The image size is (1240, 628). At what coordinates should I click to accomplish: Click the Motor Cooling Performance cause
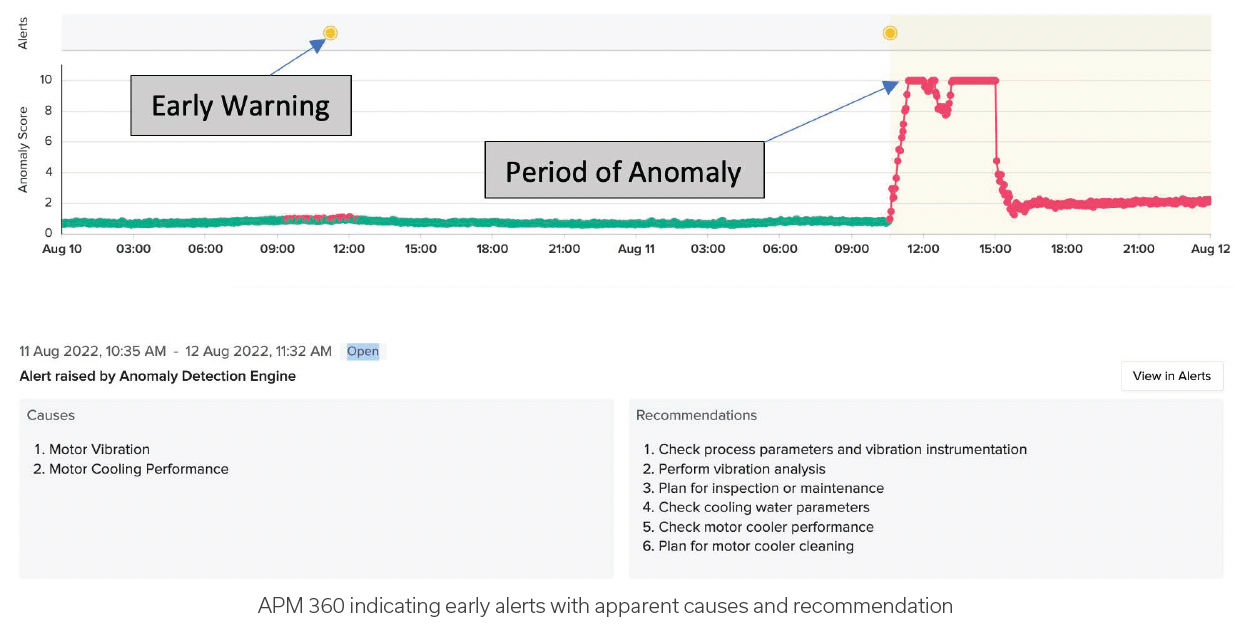138,469
